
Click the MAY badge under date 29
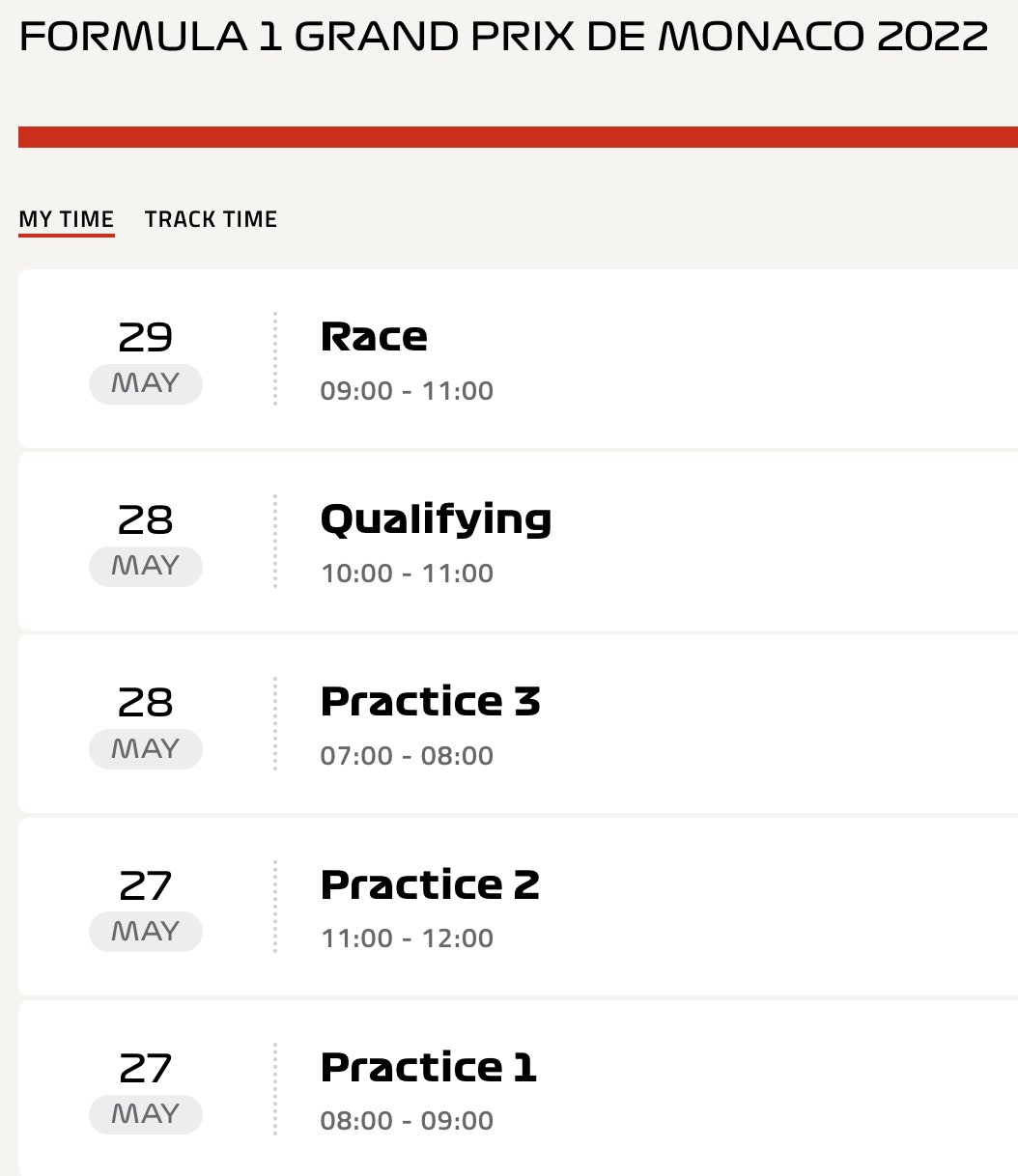click(x=146, y=384)
